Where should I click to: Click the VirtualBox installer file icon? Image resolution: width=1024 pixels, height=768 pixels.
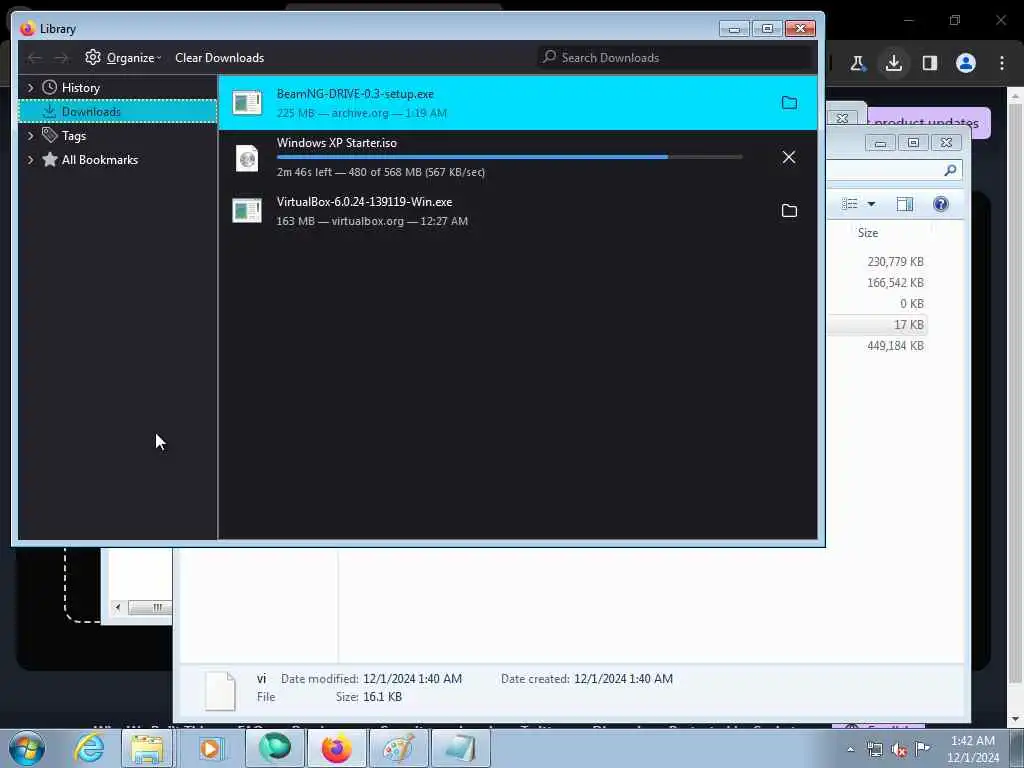coord(247,210)
